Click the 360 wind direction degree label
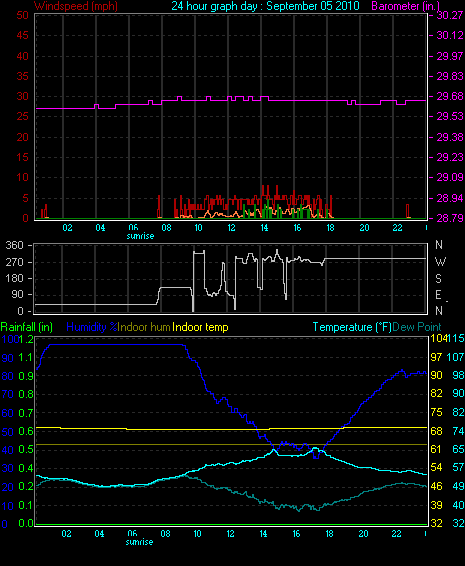465x566 pixels. (14, 245)
